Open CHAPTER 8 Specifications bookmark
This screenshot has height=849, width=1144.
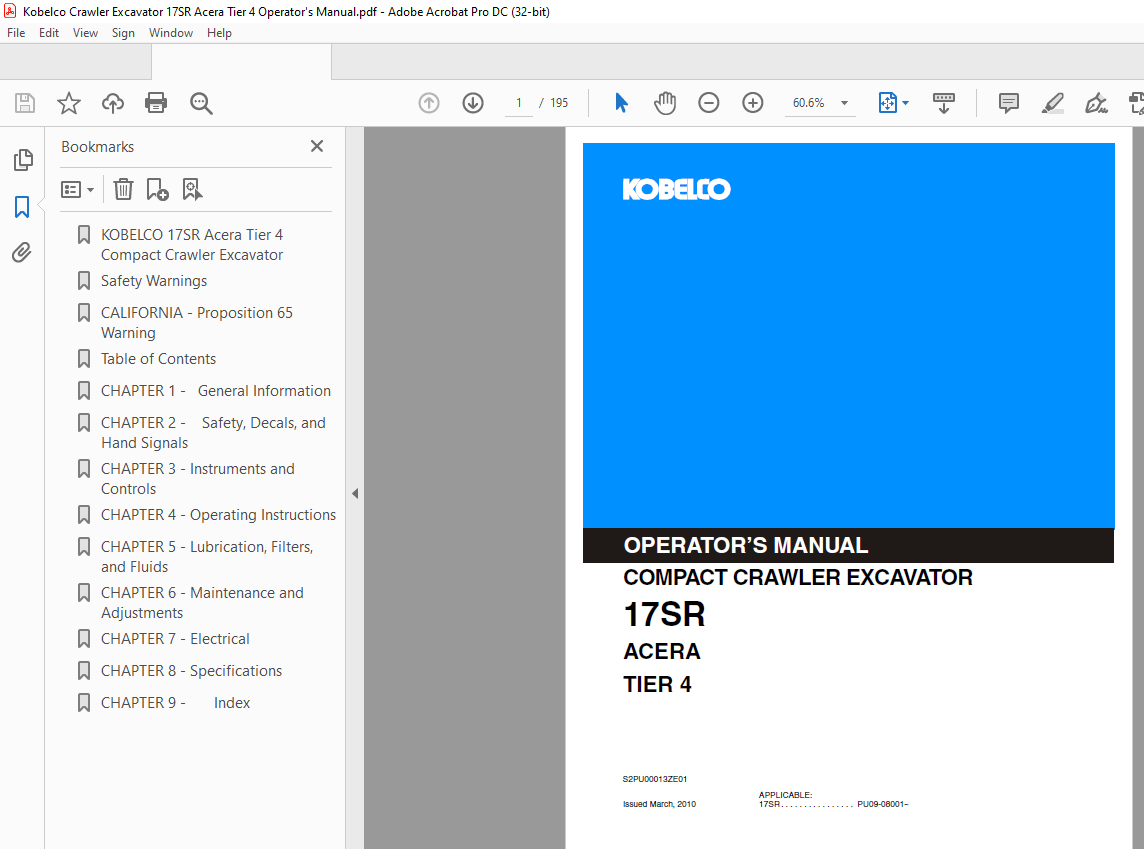(x=191, y=671)
